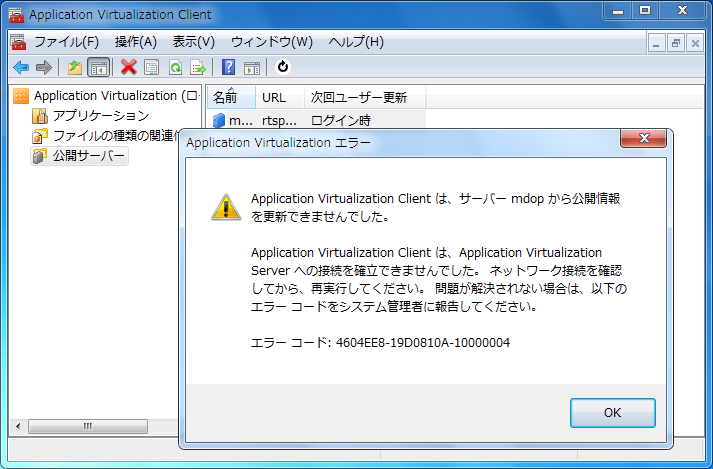Image resolution: width=713 pixels, height=469 pixels.
Task: Open the ヘルプ(H) menu
Action: click(x=356, y=42)
